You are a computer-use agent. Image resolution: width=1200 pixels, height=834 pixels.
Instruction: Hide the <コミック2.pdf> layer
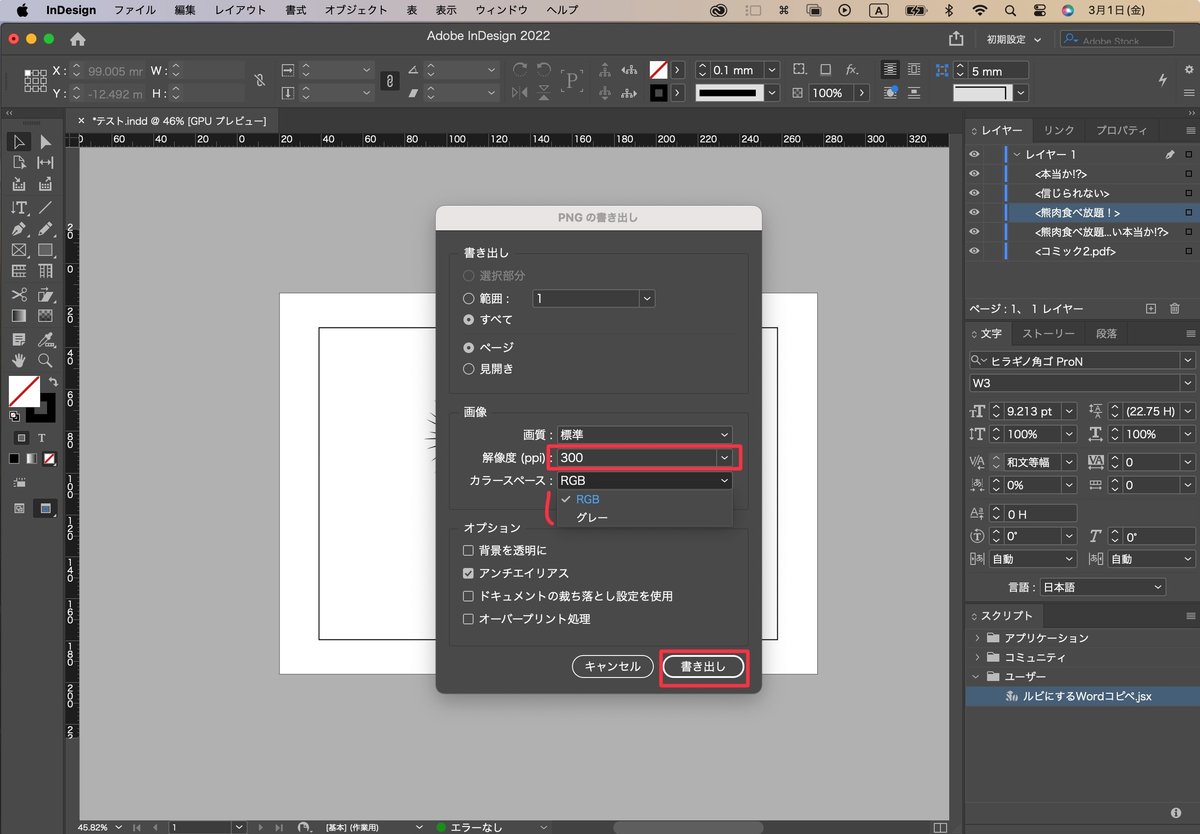tap(973, 251)
